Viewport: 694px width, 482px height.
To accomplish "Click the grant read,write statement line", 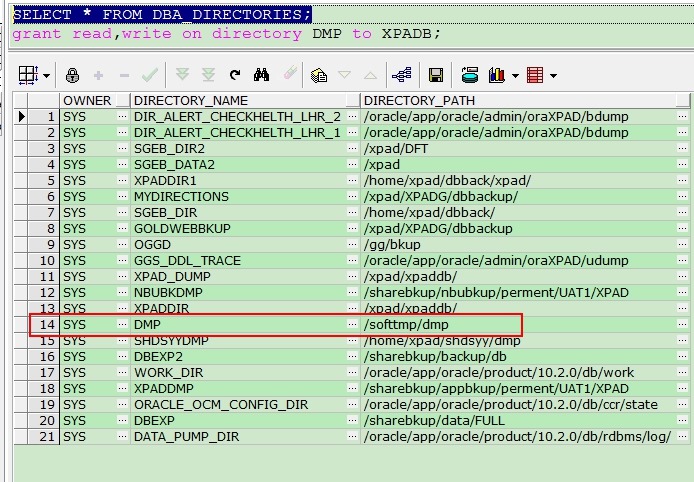I will tap(226, 34).
